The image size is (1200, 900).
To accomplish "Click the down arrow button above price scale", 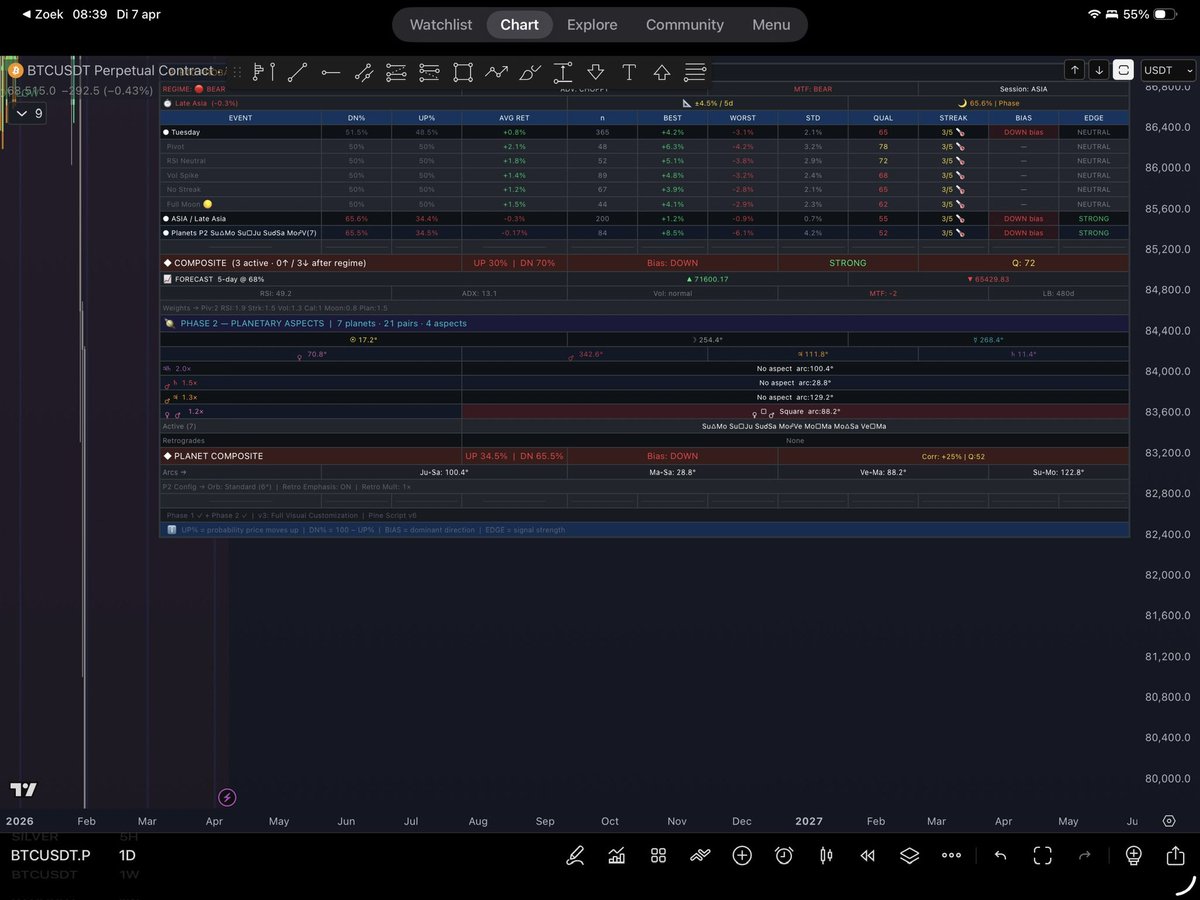I will 1099,70.
